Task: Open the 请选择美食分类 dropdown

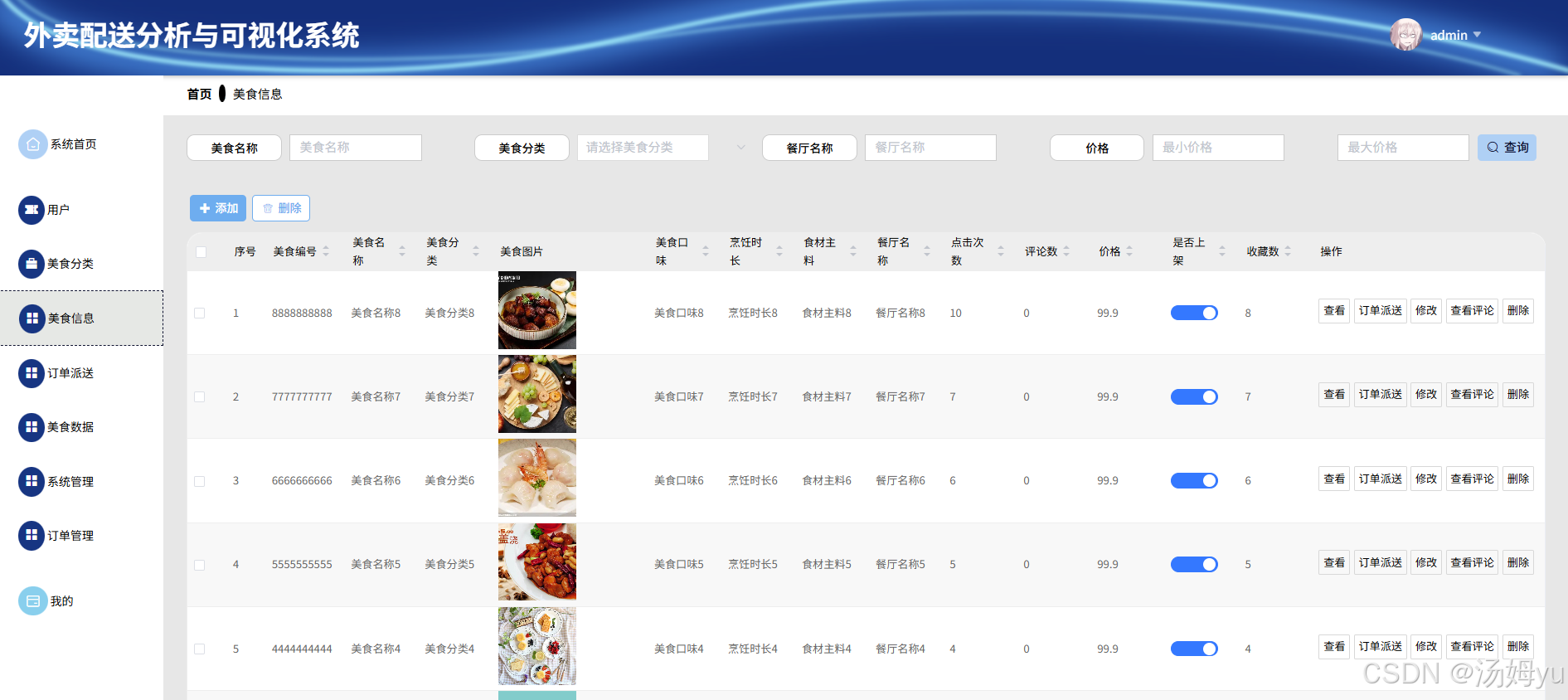Action: pyautogui.click(x=643, y=148)
